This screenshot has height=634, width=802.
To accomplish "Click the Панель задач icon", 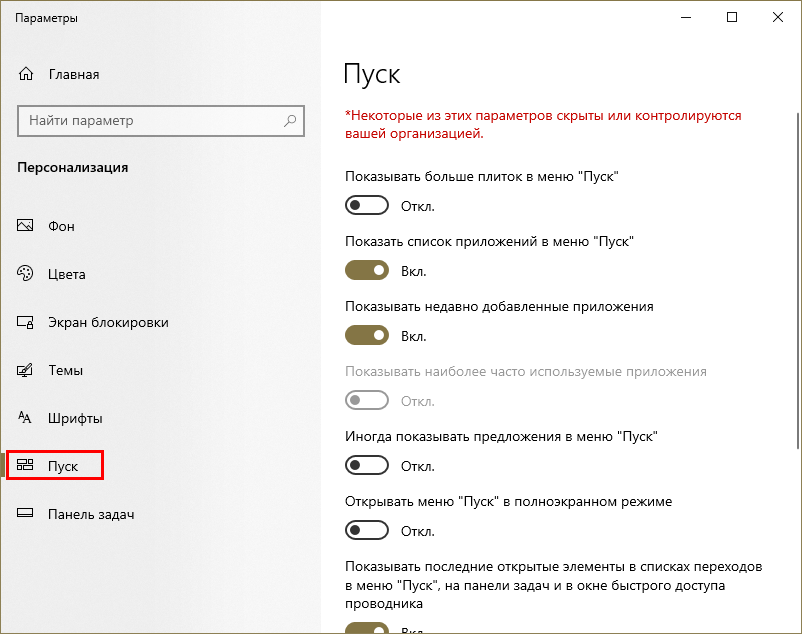I will pyautogui.click(x=27, y=514).
